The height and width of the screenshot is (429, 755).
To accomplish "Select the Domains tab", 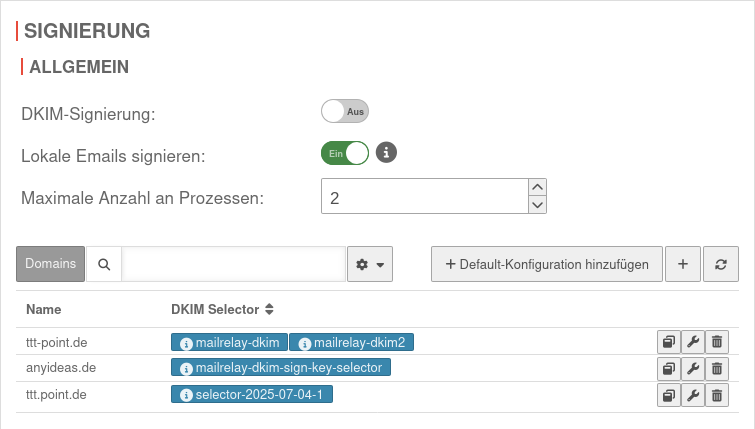I will click(50, 264).
